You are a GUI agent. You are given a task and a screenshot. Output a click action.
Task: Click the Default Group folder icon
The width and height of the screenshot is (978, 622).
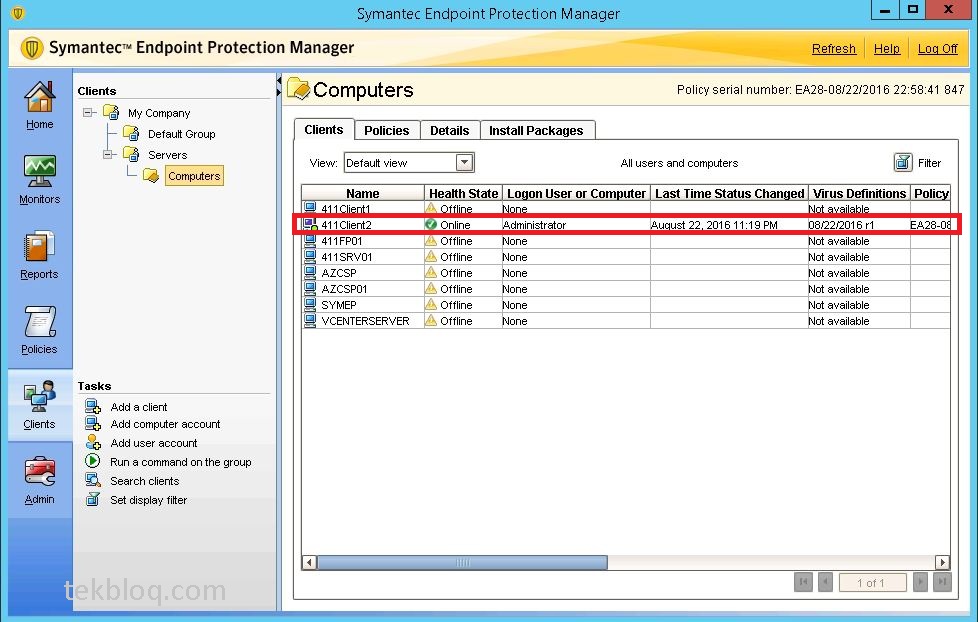pos(131,134)
